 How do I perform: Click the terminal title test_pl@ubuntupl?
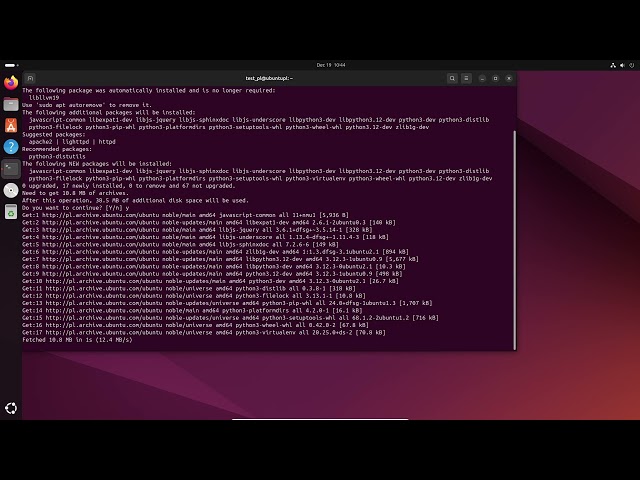pyautogui.click(x=269, y=78)
